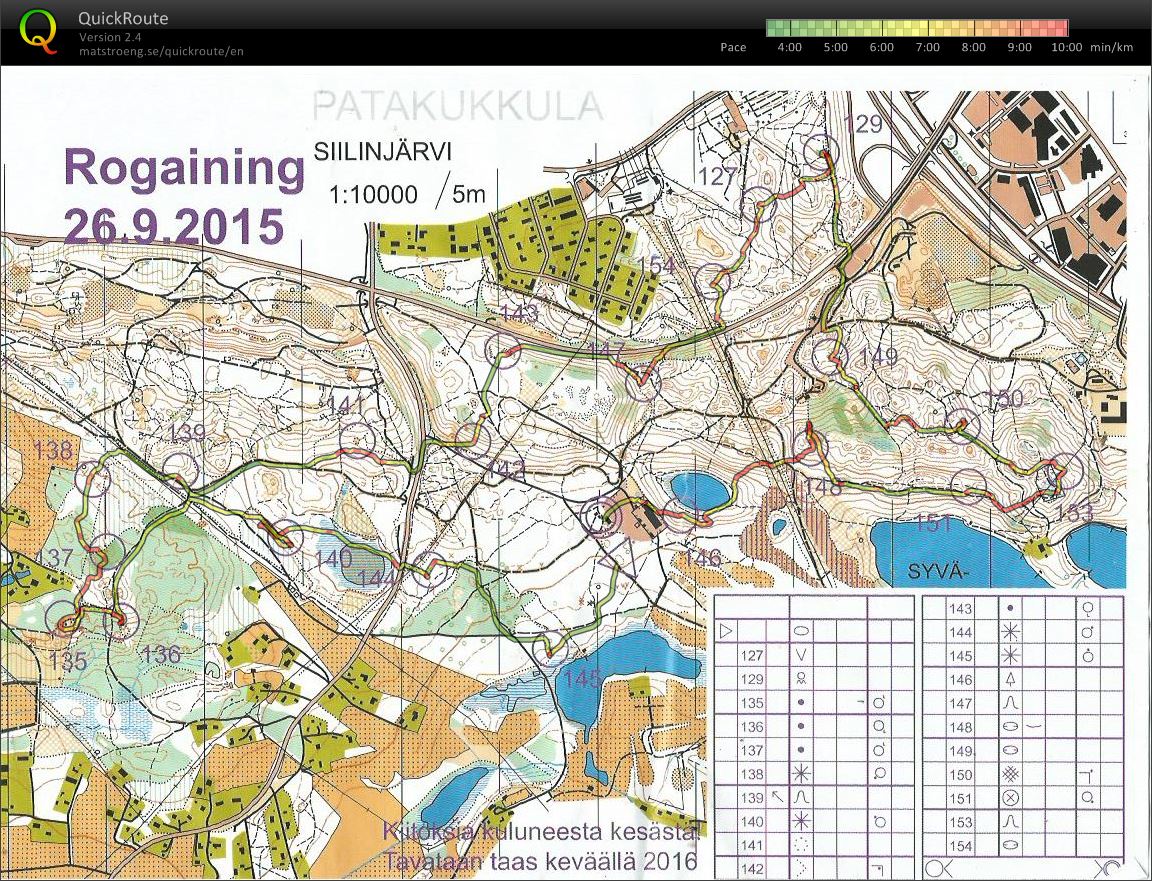Click the pace color gradient legend bar
This screenshot has width=1152, height=881.
[x=916, y=28]
